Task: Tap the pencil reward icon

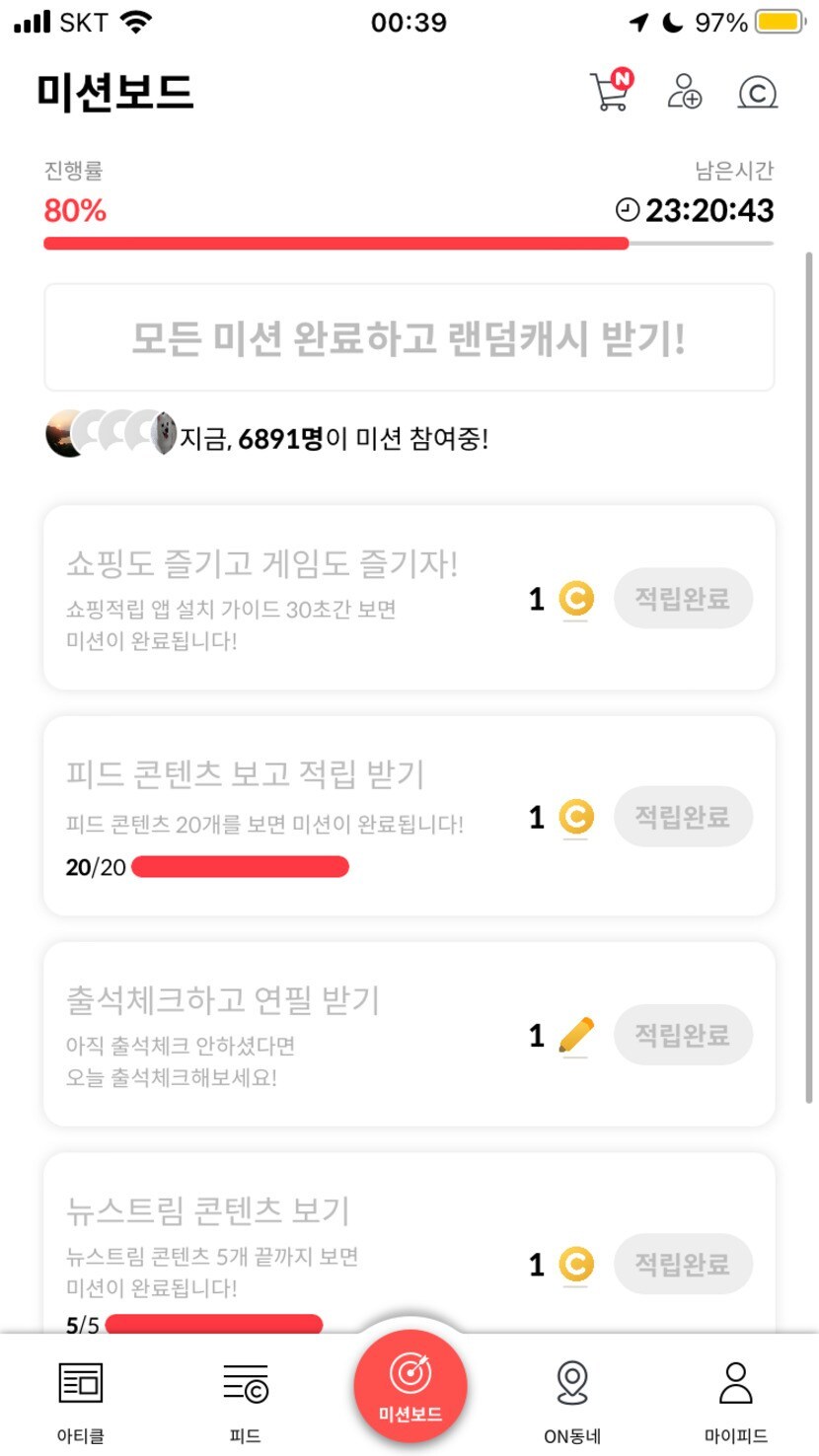Action: [576, 1035]
